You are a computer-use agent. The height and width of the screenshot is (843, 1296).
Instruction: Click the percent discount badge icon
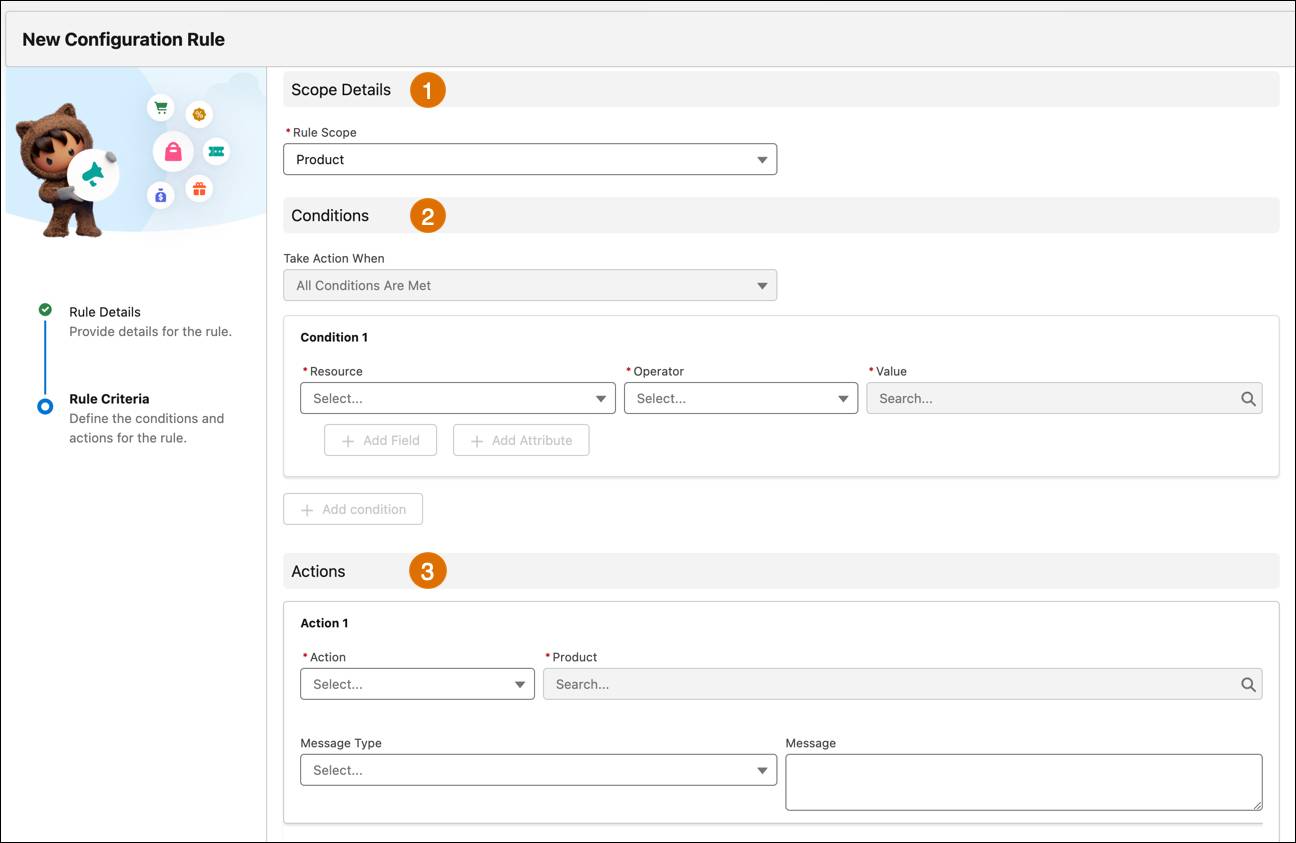pyautogui.click(x=199, y=114)
